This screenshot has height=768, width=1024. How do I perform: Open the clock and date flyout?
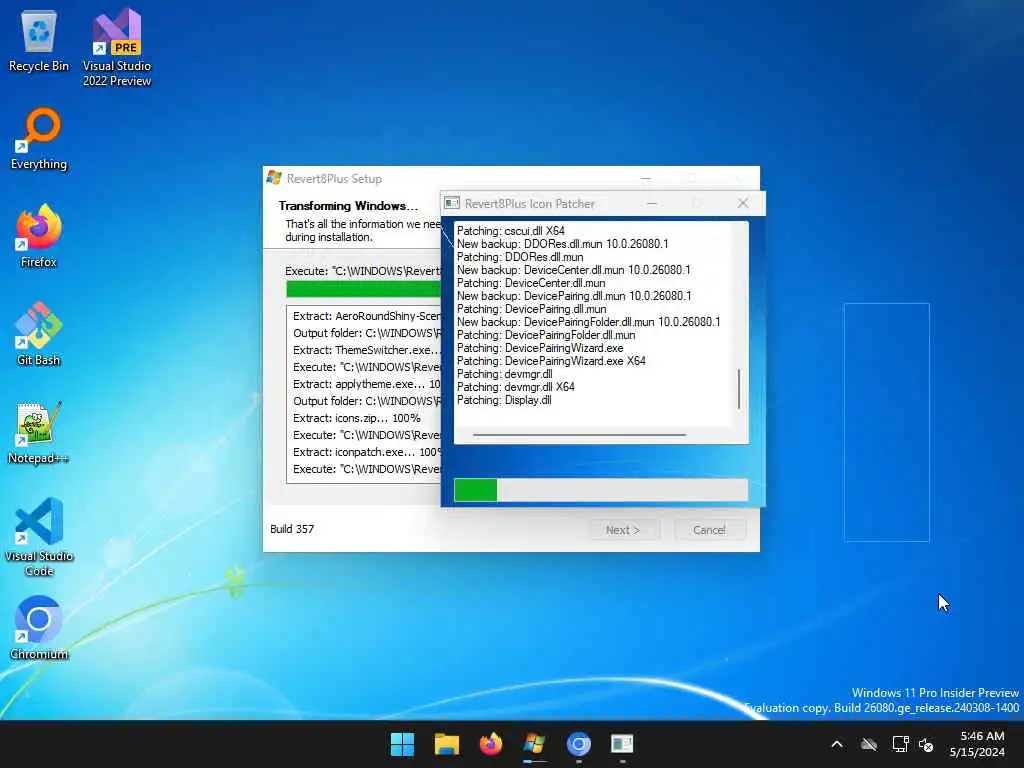pyautogui.click(x=978, y=744)
